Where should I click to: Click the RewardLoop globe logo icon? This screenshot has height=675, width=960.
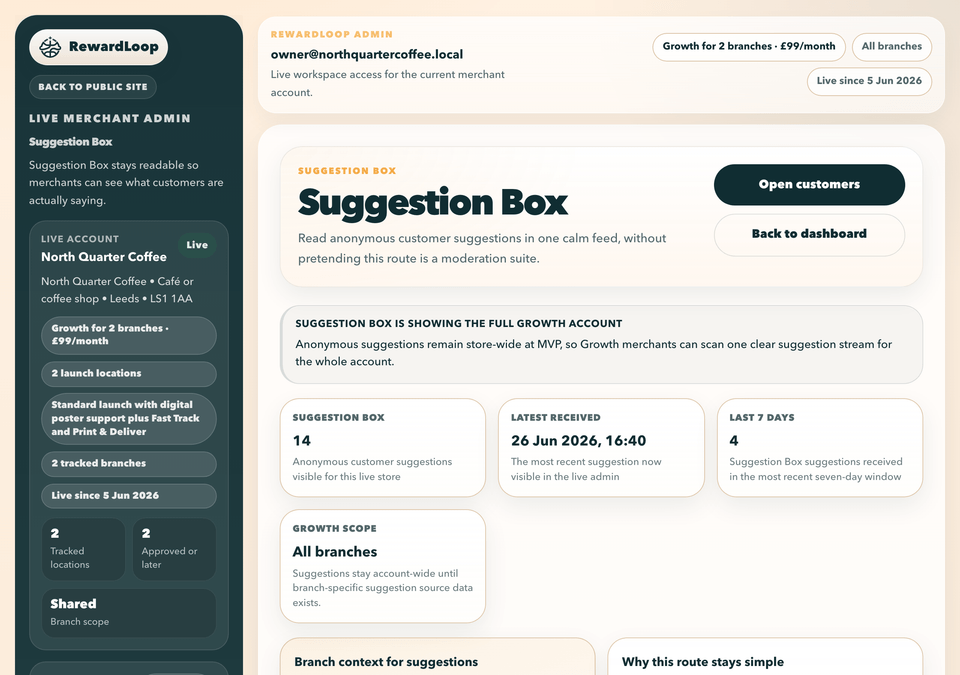(50, 47)
